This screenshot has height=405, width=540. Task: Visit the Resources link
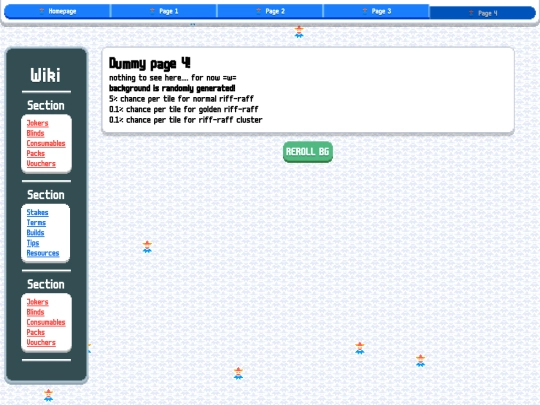43,253
